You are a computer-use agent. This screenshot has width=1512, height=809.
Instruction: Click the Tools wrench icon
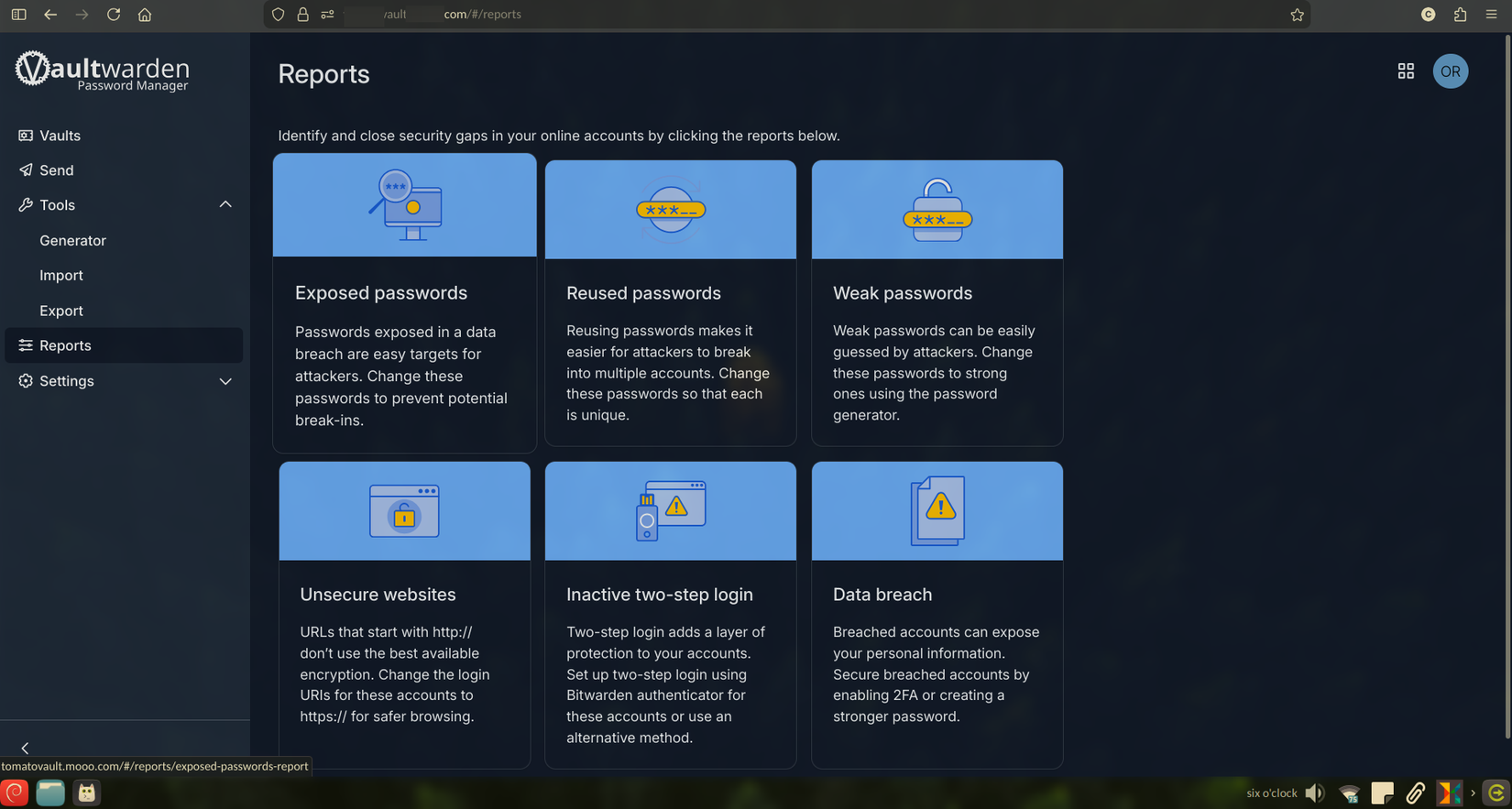26,205
